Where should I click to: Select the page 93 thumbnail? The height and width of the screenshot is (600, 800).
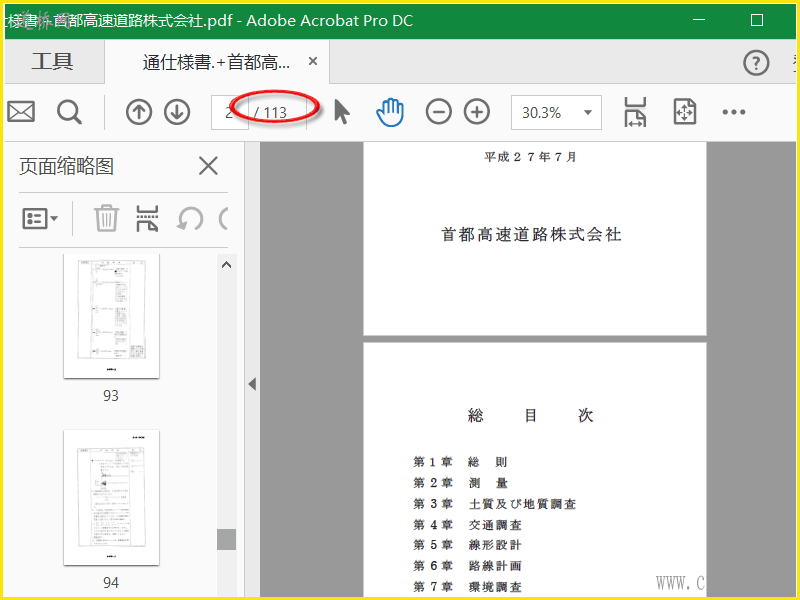(111, 316)
